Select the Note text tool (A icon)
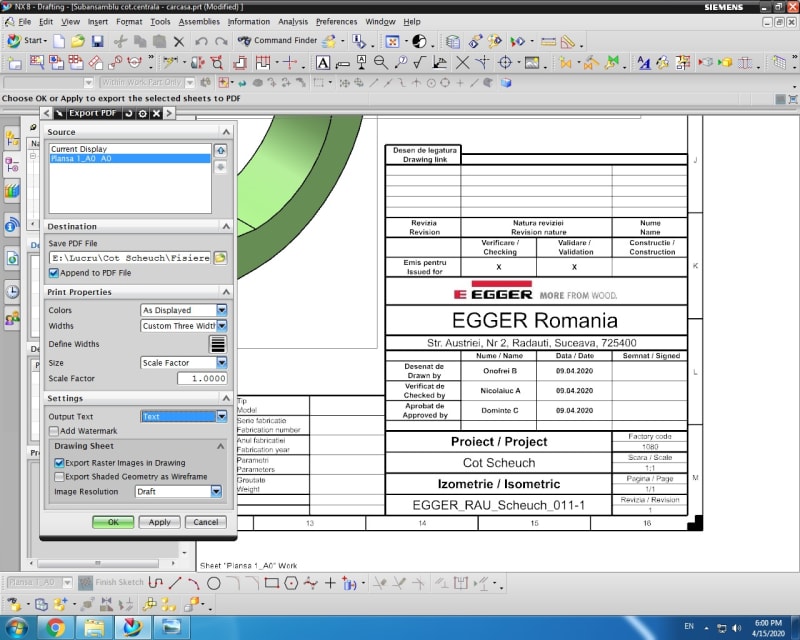 pos(322,63)
